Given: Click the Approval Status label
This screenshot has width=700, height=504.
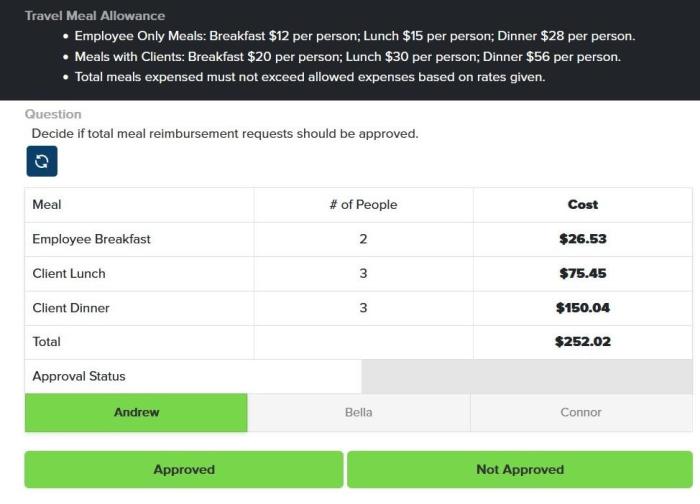Looking at the screenshot, I should [x=79, y=376].
